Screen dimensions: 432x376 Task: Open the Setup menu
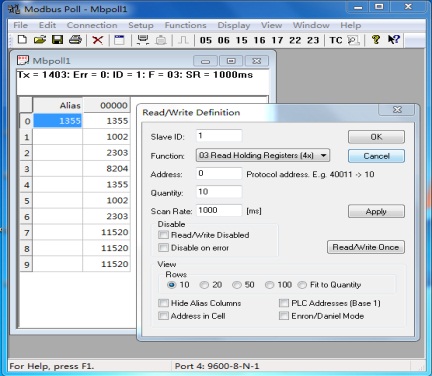click(141, 25)
